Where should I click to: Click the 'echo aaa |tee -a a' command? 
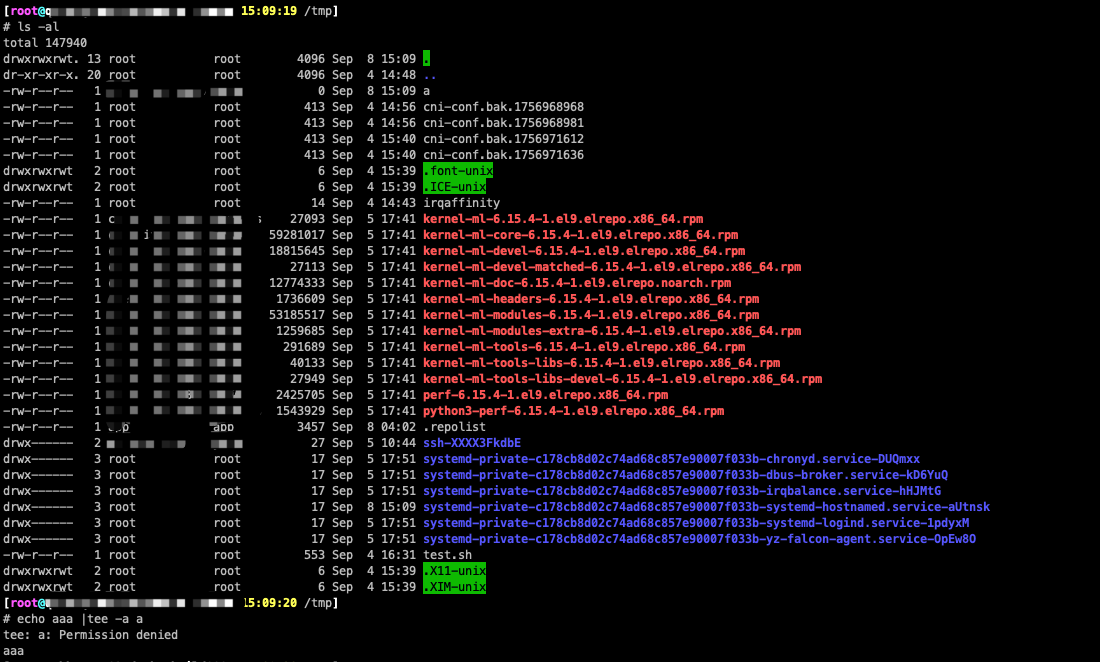pyautogui.click(x=80, y=619)
